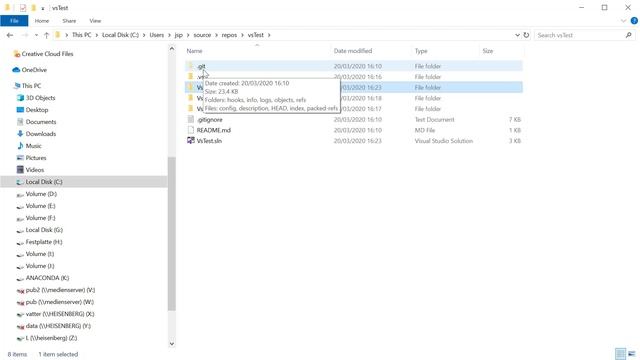Open Festplatte (H:) drive

[44, 242]
